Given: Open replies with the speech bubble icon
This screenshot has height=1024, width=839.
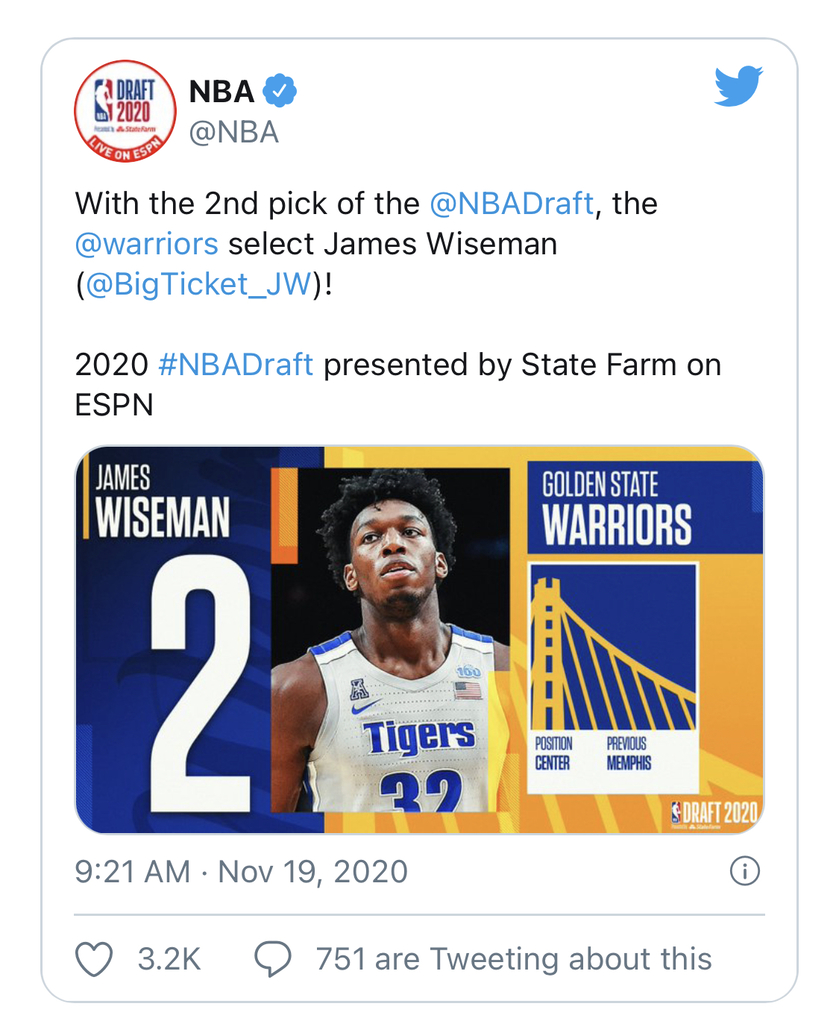Looking at the screenshot, I should (x=272, y=959).
